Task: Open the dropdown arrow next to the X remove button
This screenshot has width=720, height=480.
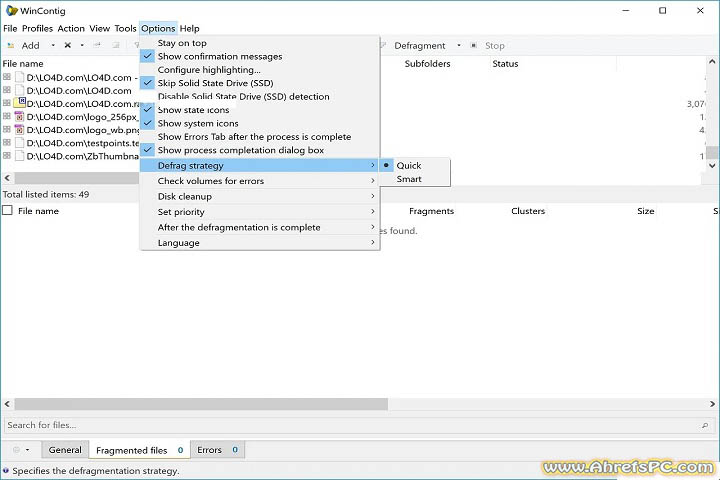Action: pyautogui.click(x=82, y=45)
